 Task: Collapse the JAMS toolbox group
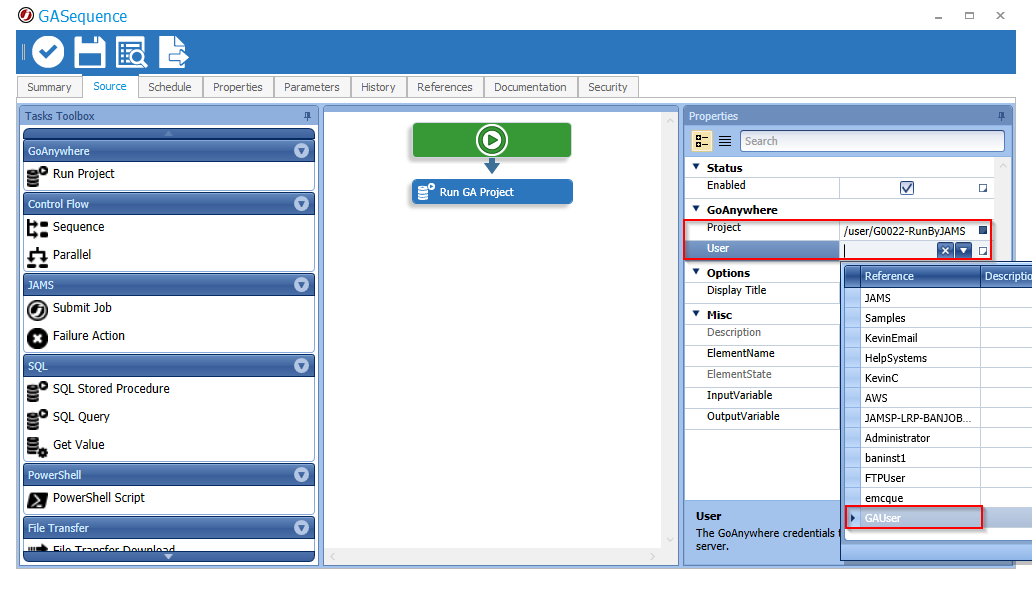(x=301, y=285)
